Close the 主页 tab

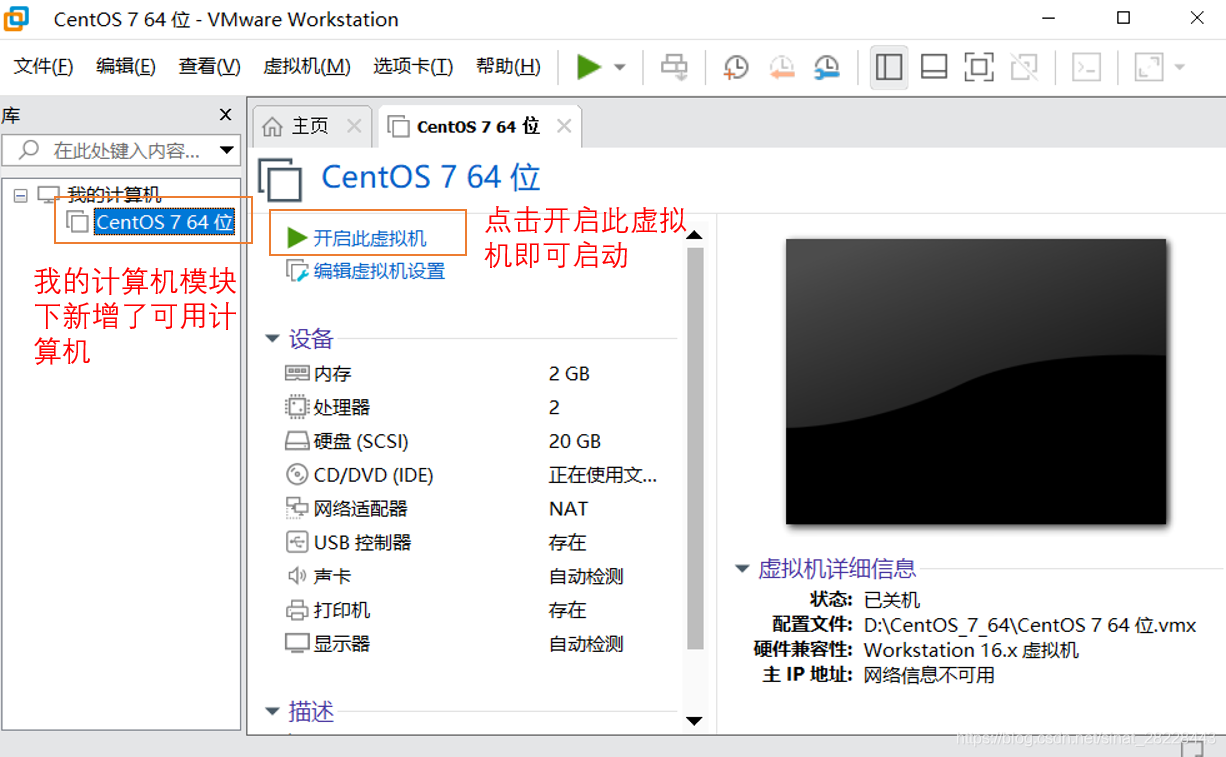[x=354, y=126]
